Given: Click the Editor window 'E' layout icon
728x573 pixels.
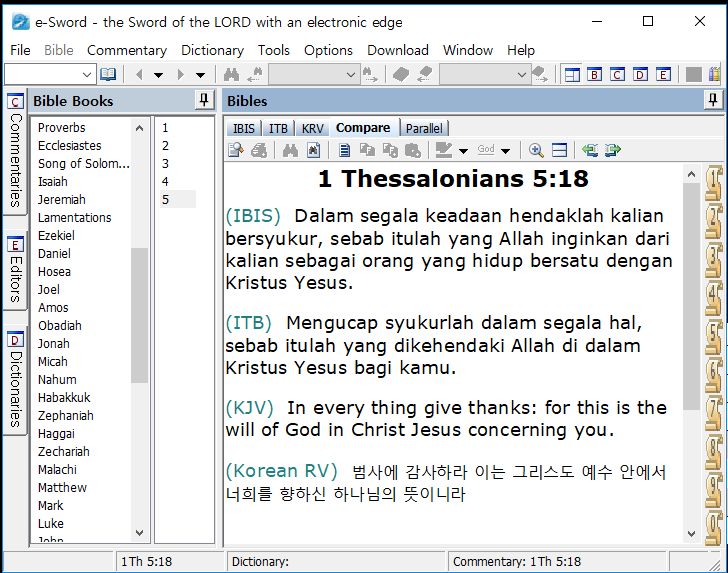Looking at the screenshot, I should click(x=662, y=74).
